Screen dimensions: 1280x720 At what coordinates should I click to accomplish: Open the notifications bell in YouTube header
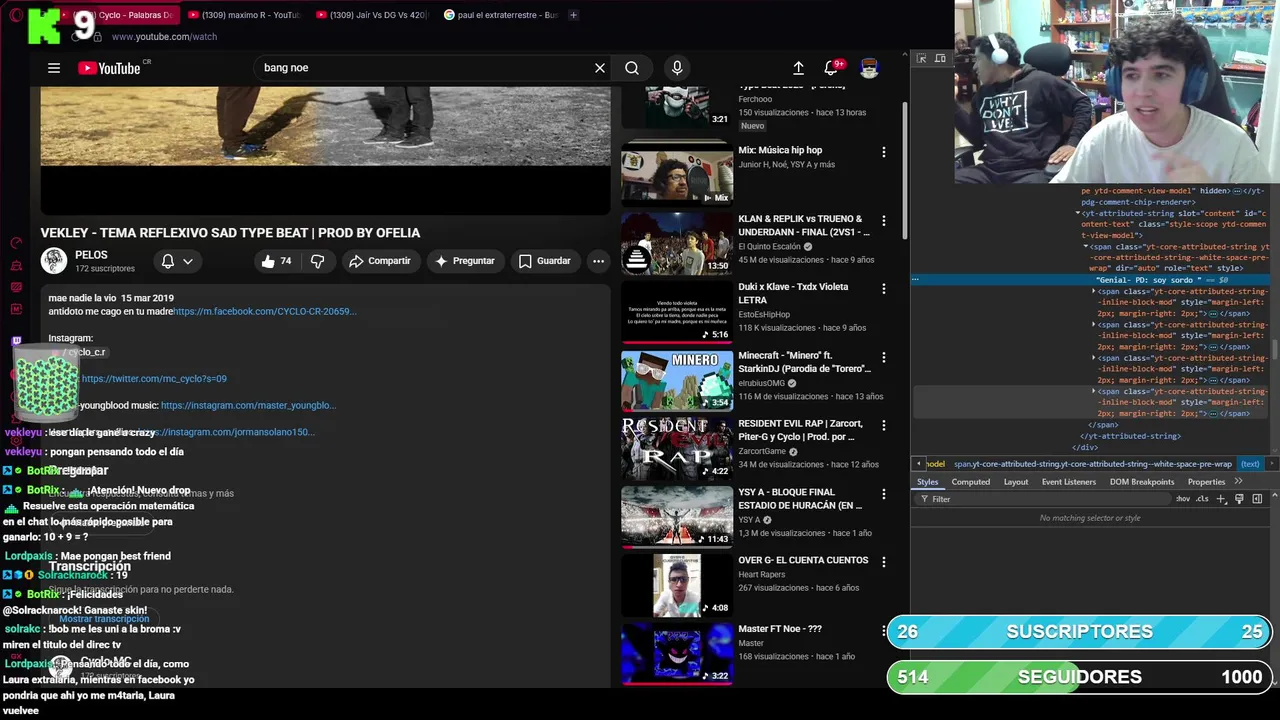831,68
